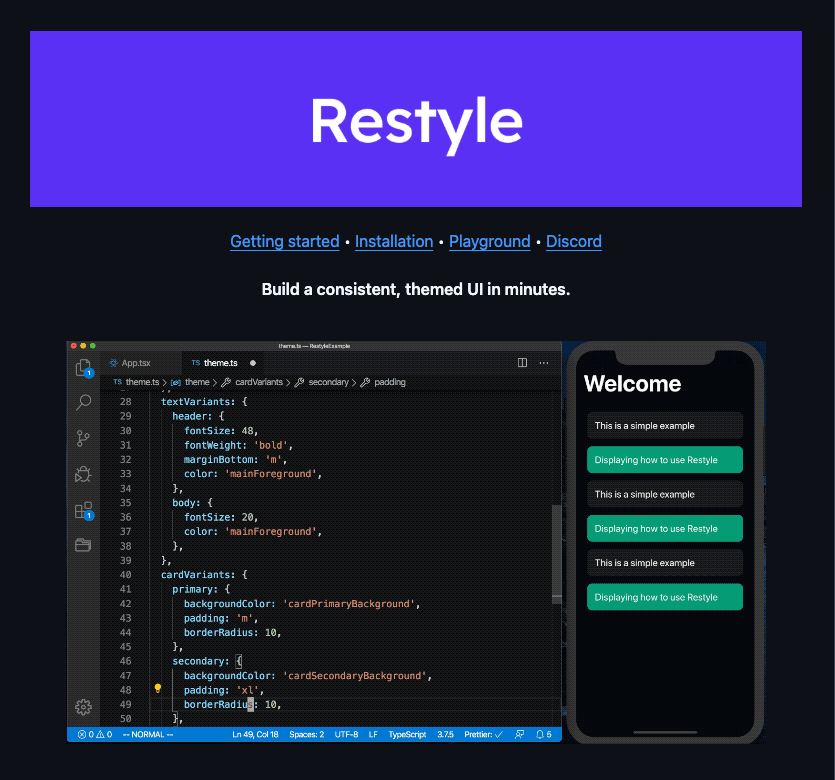Viewport: 835px width, 780px height.
Task: Open the Search magnifier in activity bar
Action: click(x=83, y=402)
